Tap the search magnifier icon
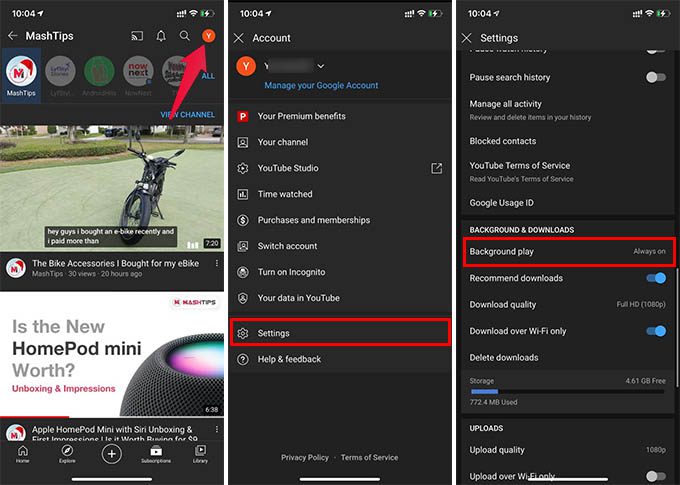Image resolution: width=680 pixels, height=485 pixels. tap(185, 36)
